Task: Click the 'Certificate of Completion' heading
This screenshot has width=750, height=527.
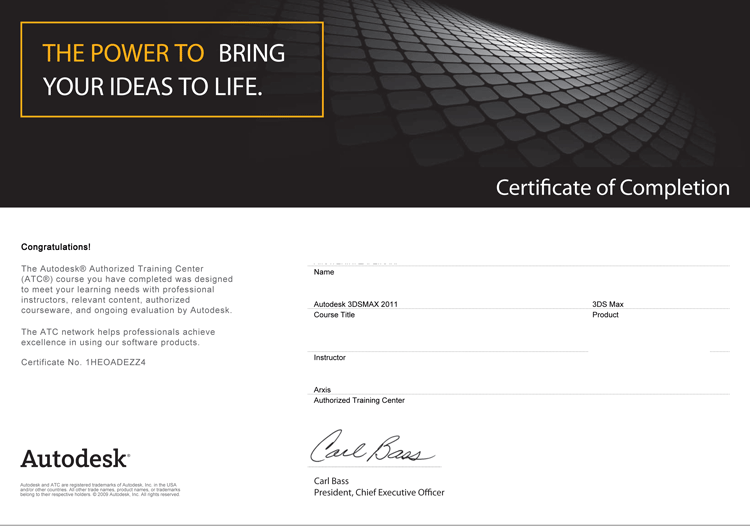Action: click(613, 187)
